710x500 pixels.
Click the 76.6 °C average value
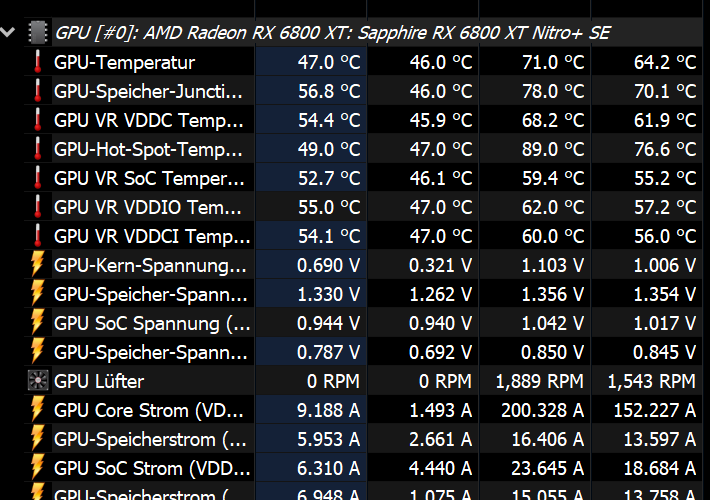pyautogui.click(x=665, y=149)
